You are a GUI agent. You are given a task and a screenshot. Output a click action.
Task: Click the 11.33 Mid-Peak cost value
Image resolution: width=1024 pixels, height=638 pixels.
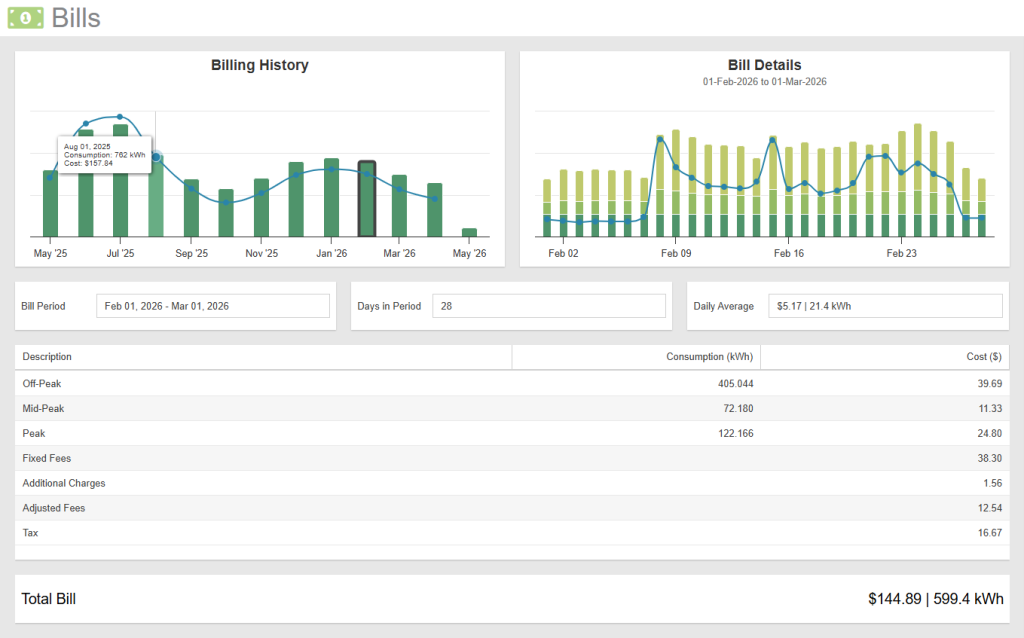coord(990,408)
